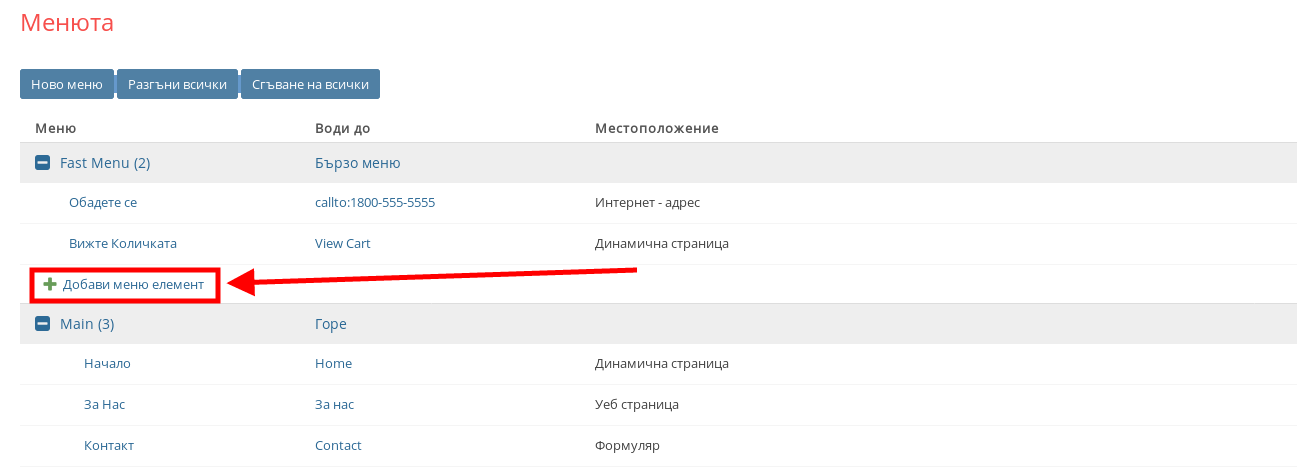
Task: Select the Начало menu item
Action: click(x=107, y=364)
